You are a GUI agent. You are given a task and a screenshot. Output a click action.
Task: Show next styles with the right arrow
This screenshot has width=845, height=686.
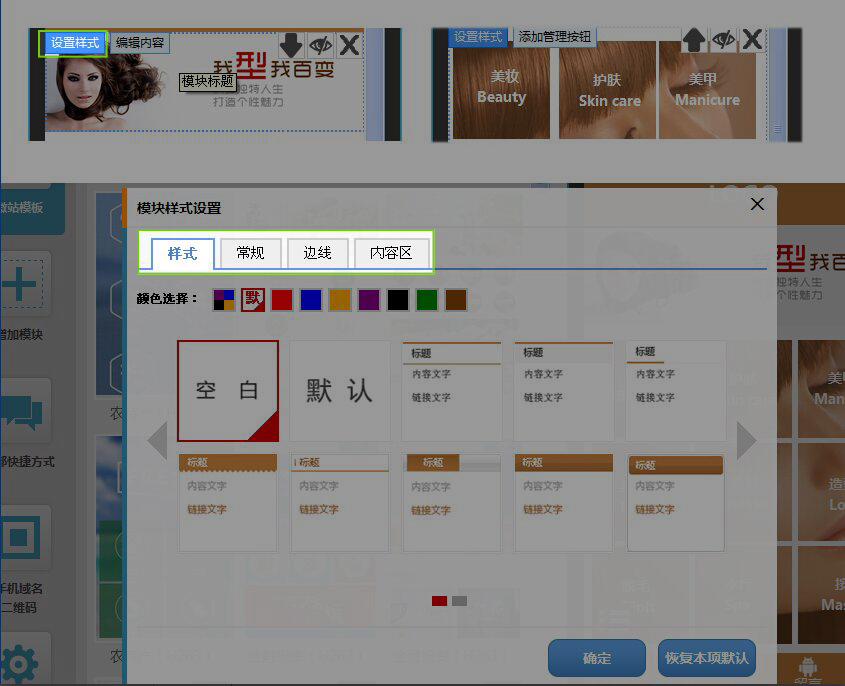(746, 440)
